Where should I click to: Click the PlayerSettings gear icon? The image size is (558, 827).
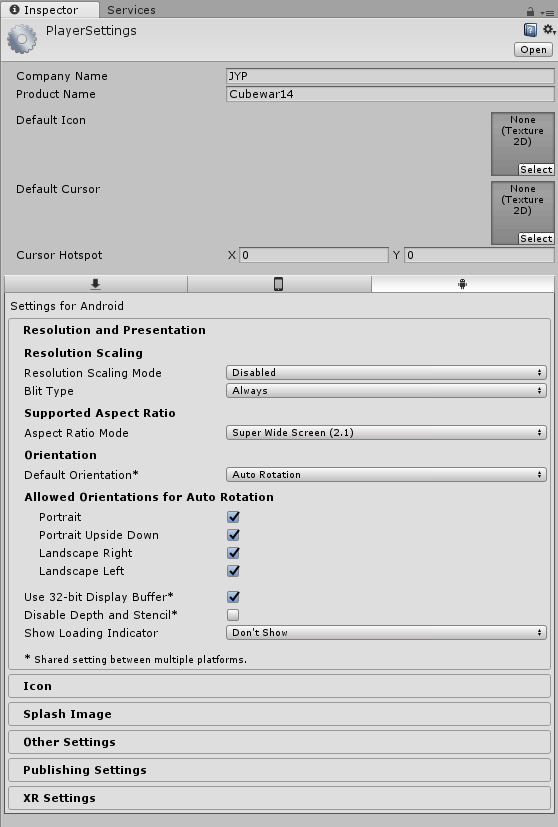(x=22, y=39)
